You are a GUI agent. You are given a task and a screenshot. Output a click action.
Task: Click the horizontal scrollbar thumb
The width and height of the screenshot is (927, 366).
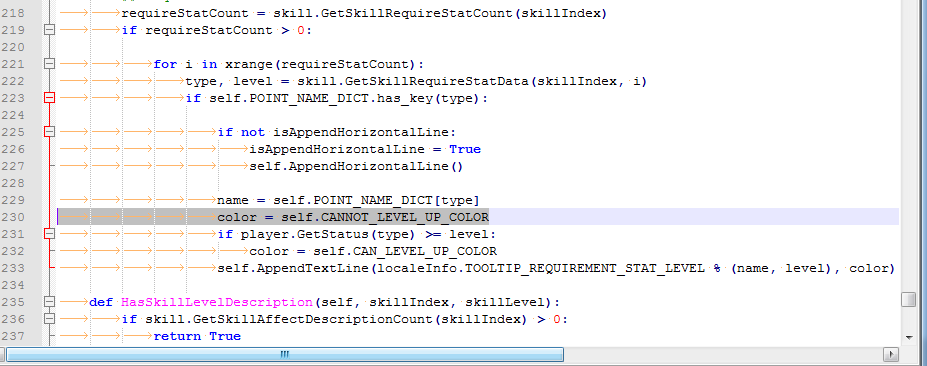pos(284,354)
